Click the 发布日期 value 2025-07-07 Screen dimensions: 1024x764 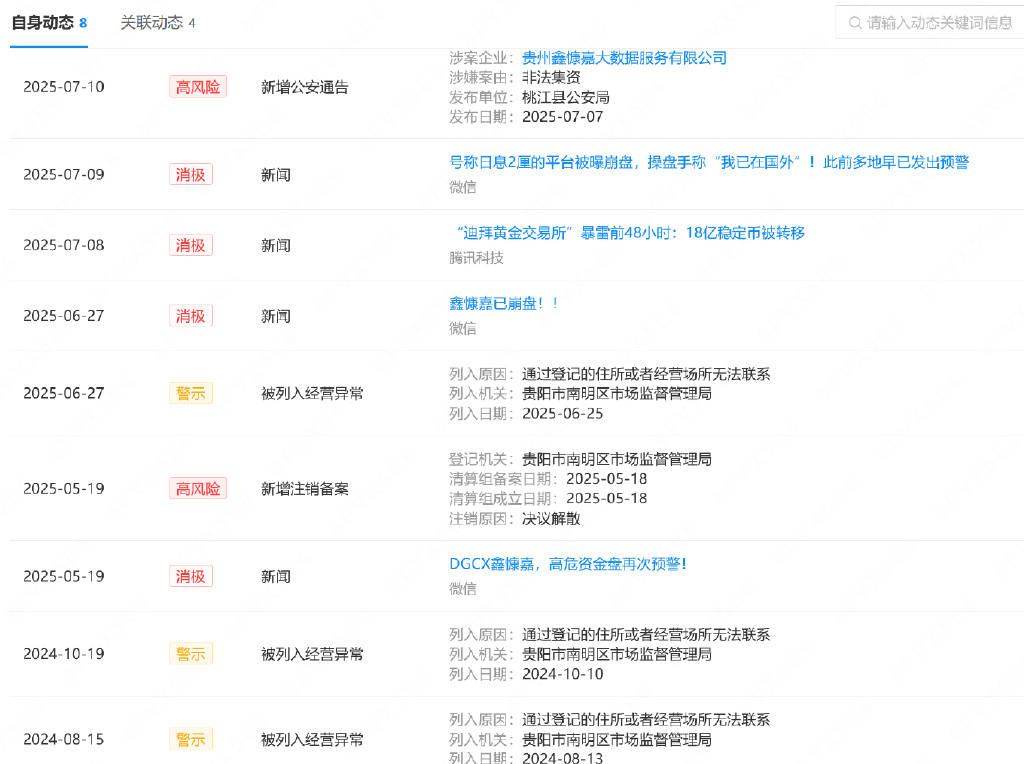562,117
